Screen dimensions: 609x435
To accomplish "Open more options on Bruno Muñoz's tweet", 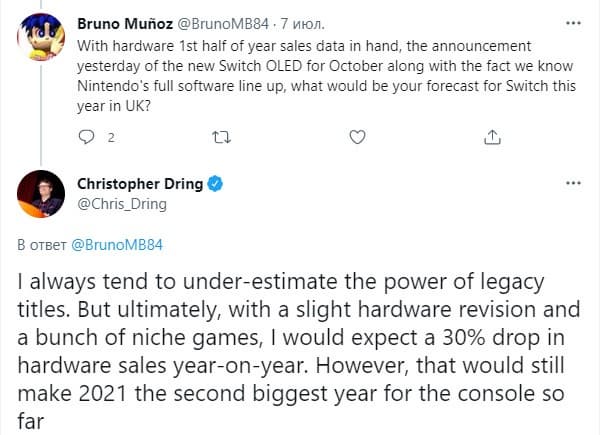I will pos(572,20).
